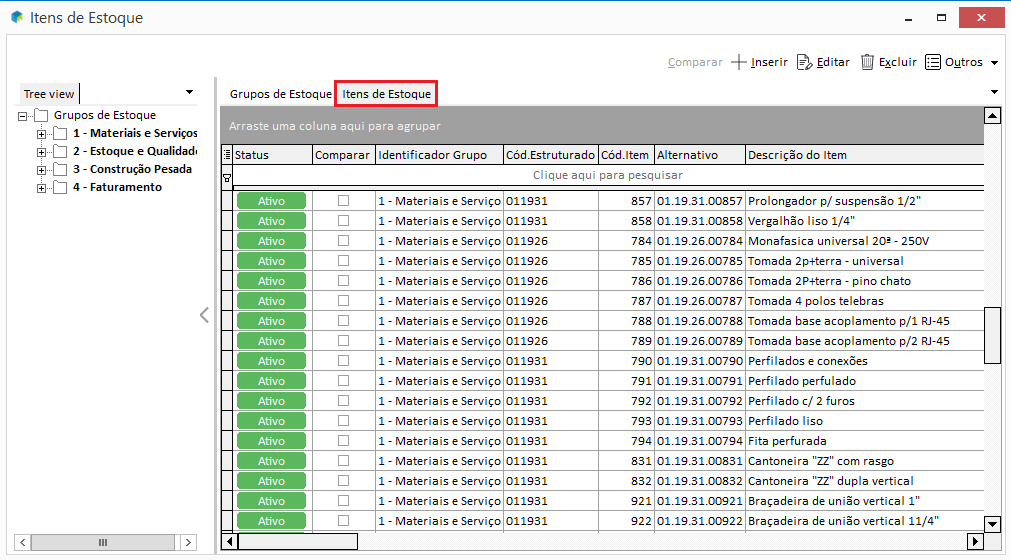Tick Comparar checkbox for Cantoneira "ZZ" com rasgo

tap(344, 460)
